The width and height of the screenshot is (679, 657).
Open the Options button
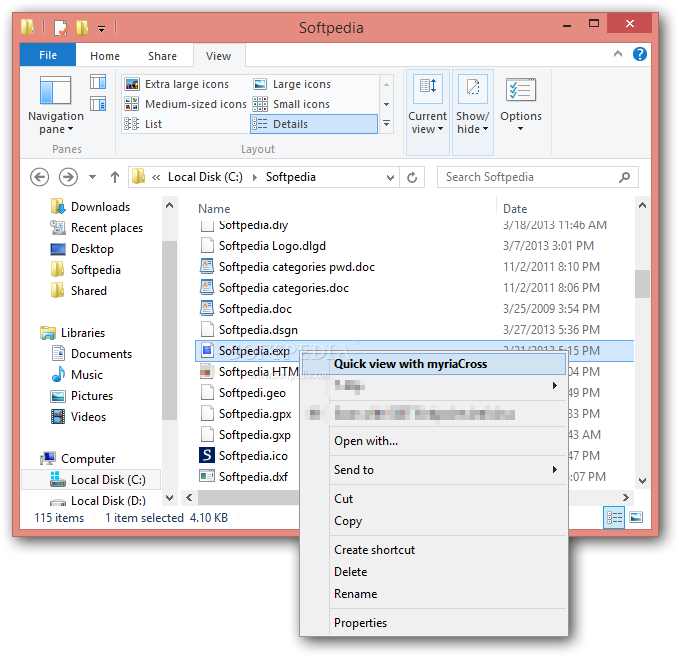click(x=521, y=105)
